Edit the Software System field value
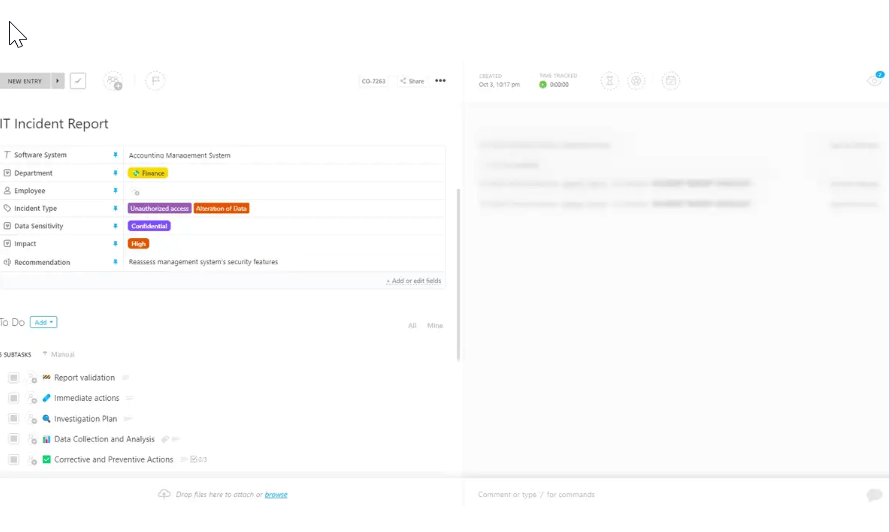The width and height of the screenshot is (890, 532). (284, 155)
